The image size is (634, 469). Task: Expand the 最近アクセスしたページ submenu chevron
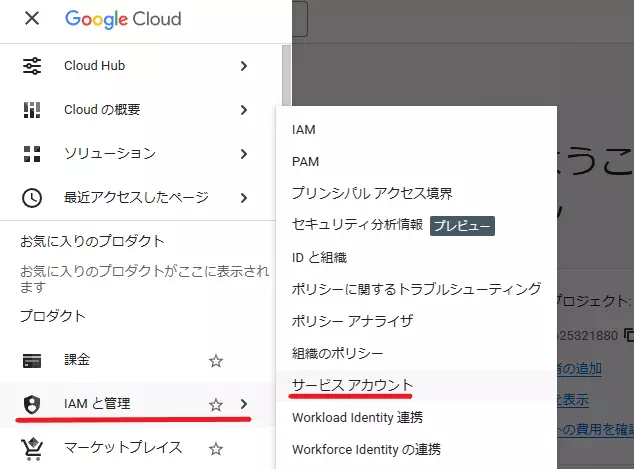click(x=243, y=198)
